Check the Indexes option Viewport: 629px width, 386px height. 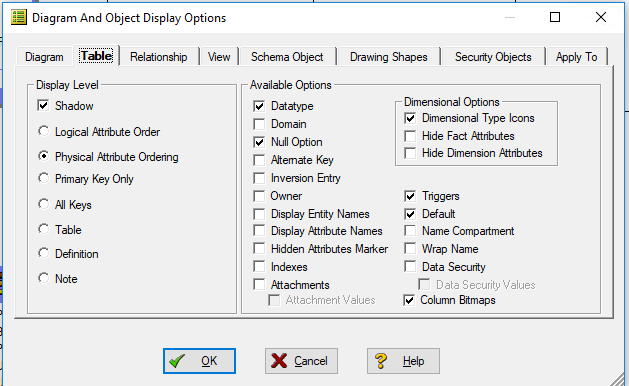point(259,266)
